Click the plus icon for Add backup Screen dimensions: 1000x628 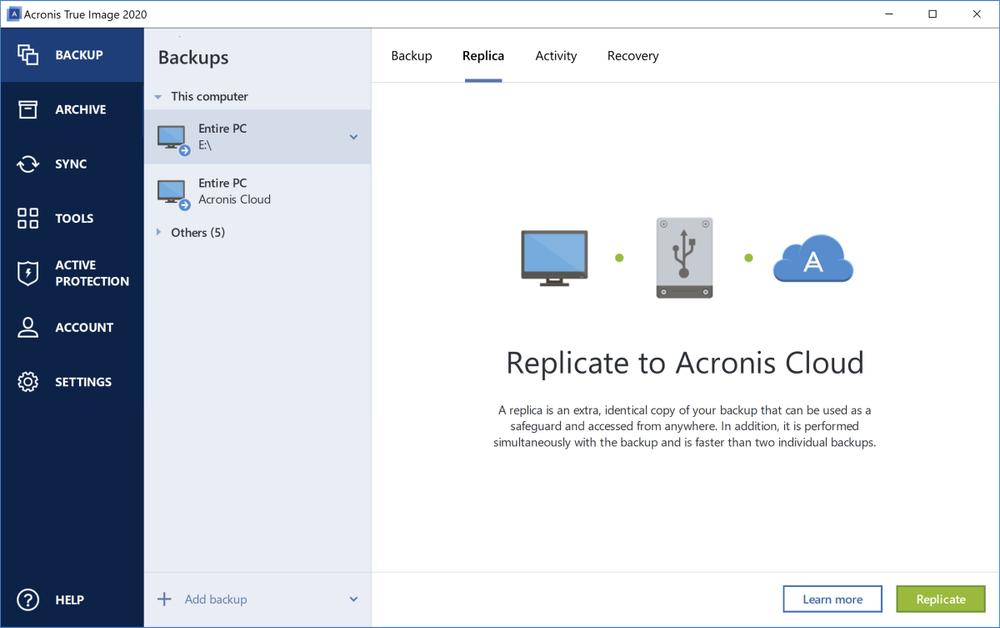(164, 599)
